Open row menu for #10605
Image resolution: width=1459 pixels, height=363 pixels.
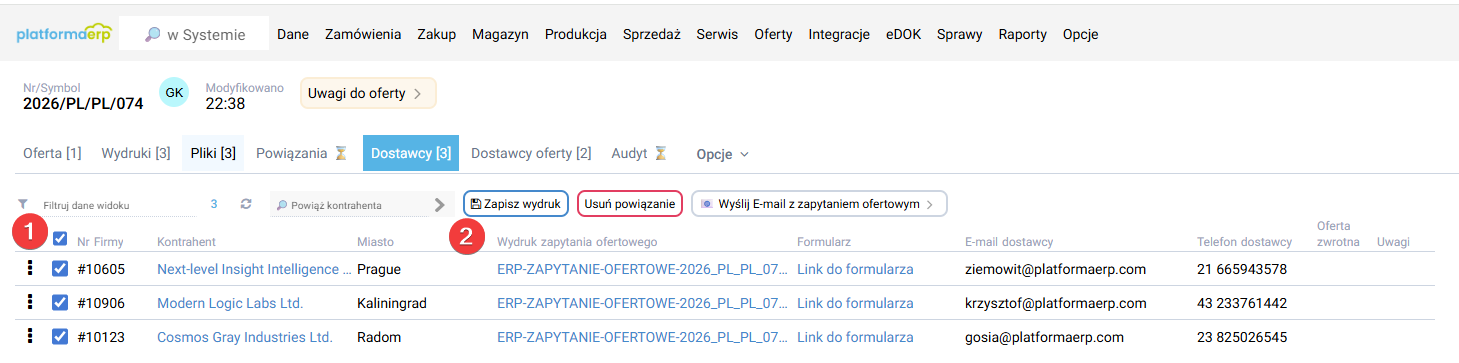coord(30,268)
